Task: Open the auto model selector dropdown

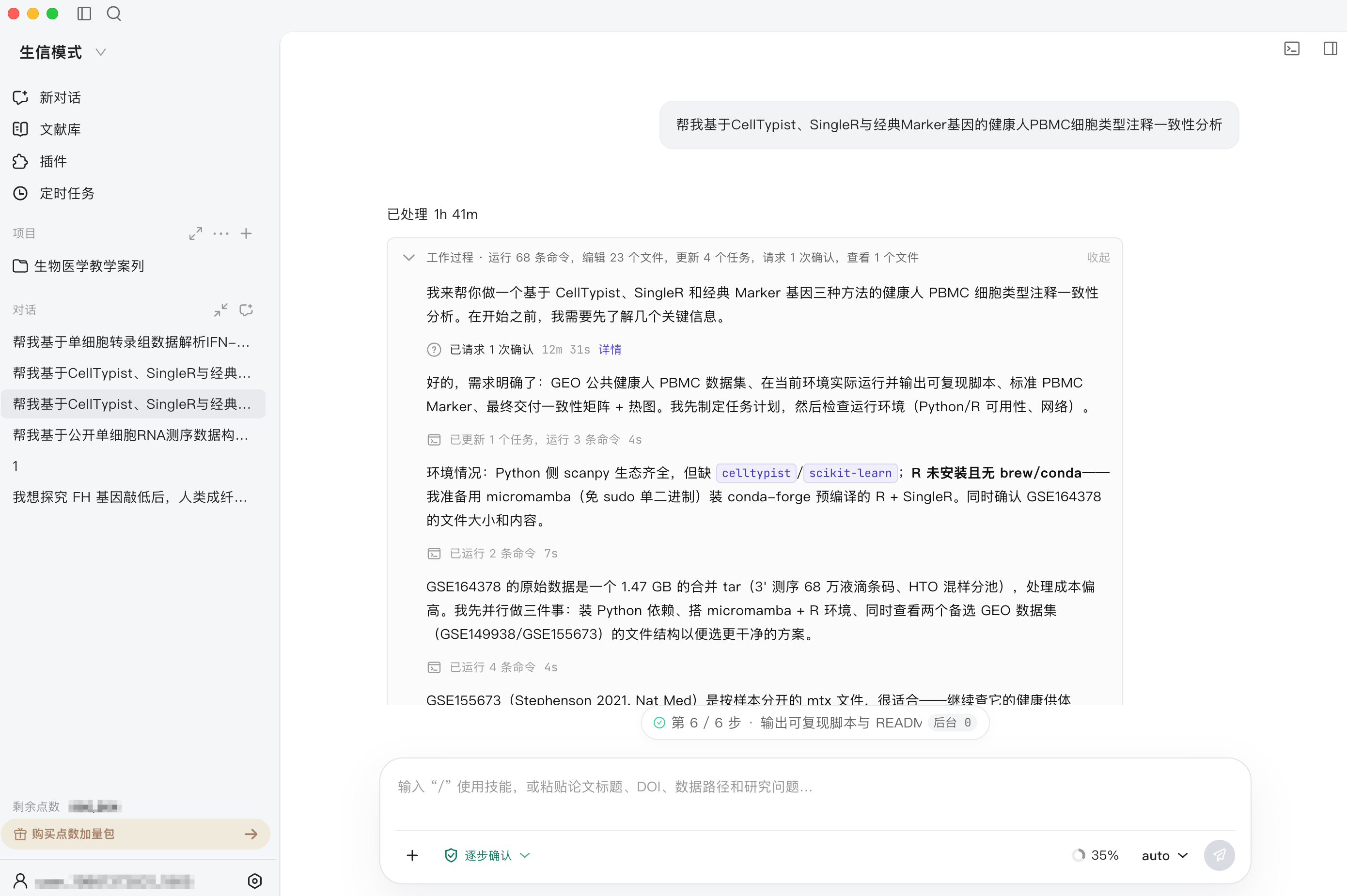Action: tap(1165, 855)
